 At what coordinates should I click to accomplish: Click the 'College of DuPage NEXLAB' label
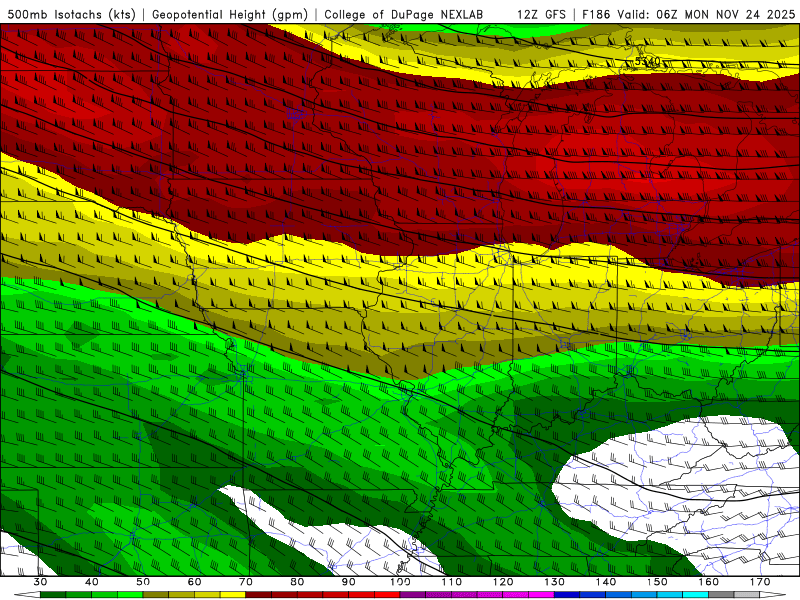(x=403, y=15)
